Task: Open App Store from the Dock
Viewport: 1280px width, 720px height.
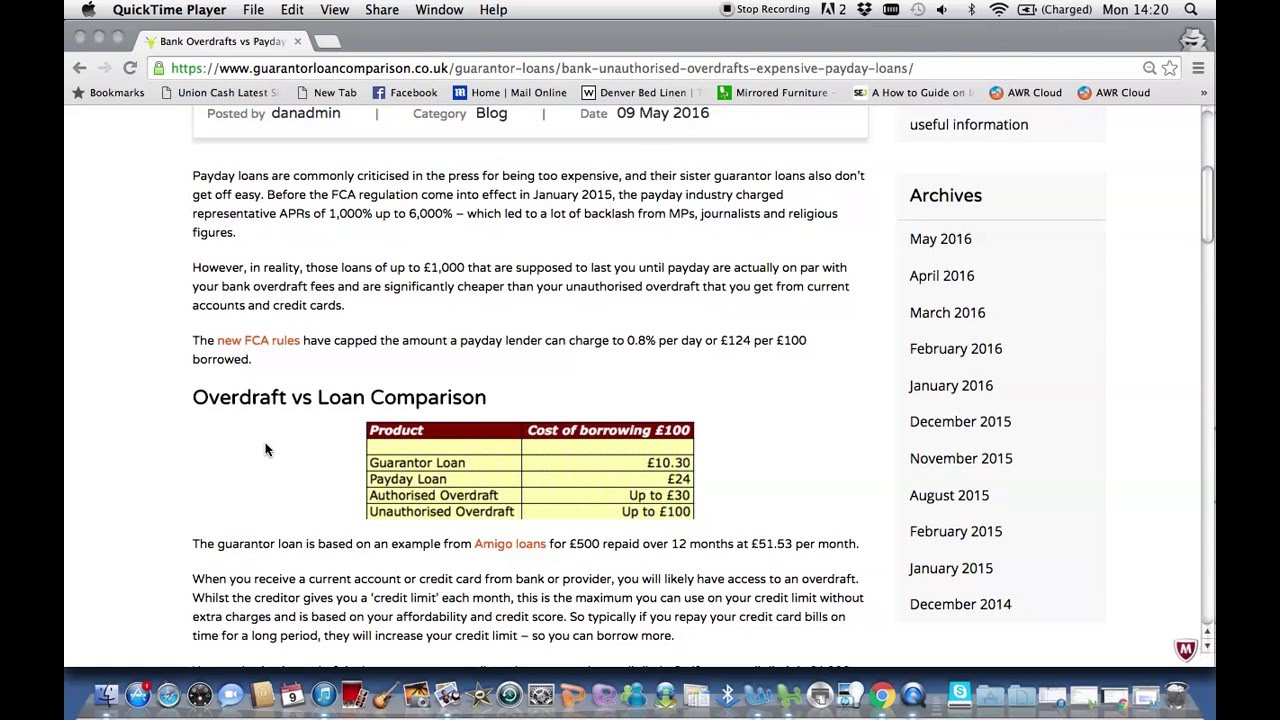Action: (x=137, y=695)
